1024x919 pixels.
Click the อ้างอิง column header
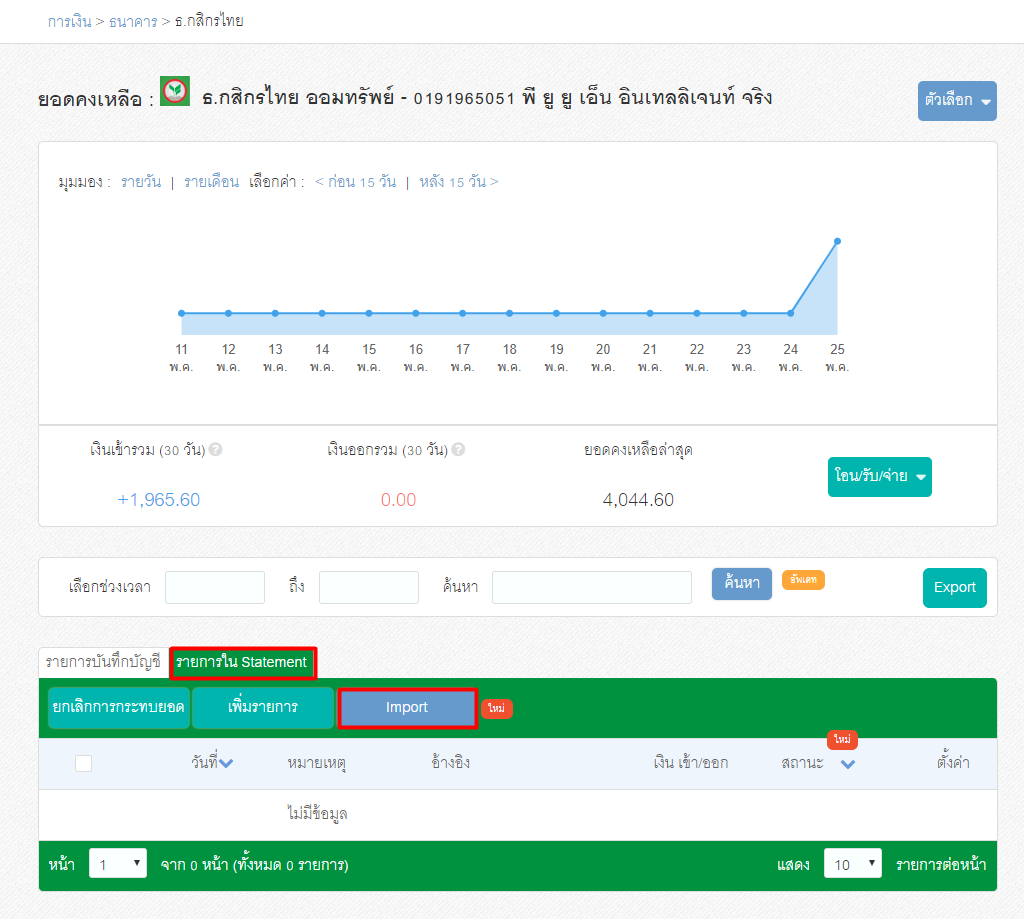point(451,762)
